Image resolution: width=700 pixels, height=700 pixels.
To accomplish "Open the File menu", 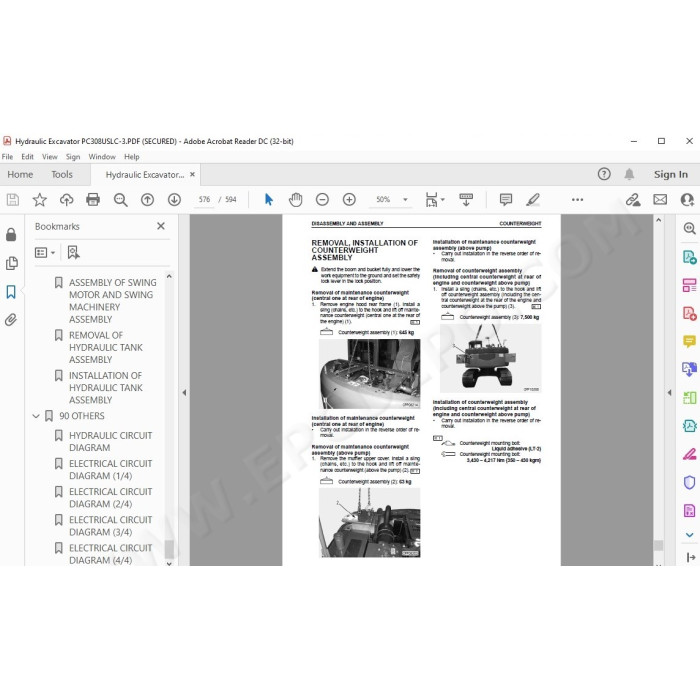I will coord(7,157).
